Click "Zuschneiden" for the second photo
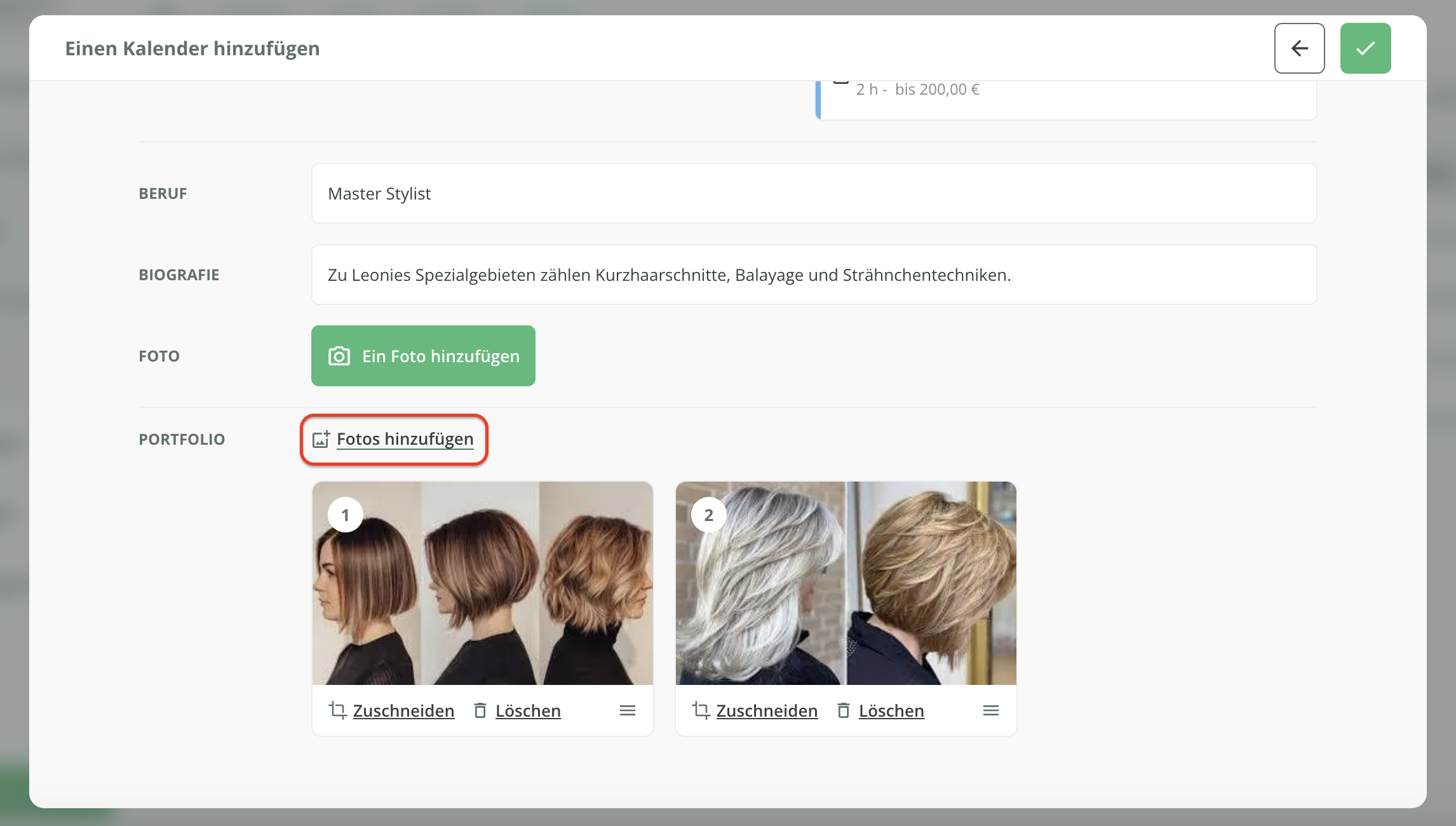 tap(767, 710)
